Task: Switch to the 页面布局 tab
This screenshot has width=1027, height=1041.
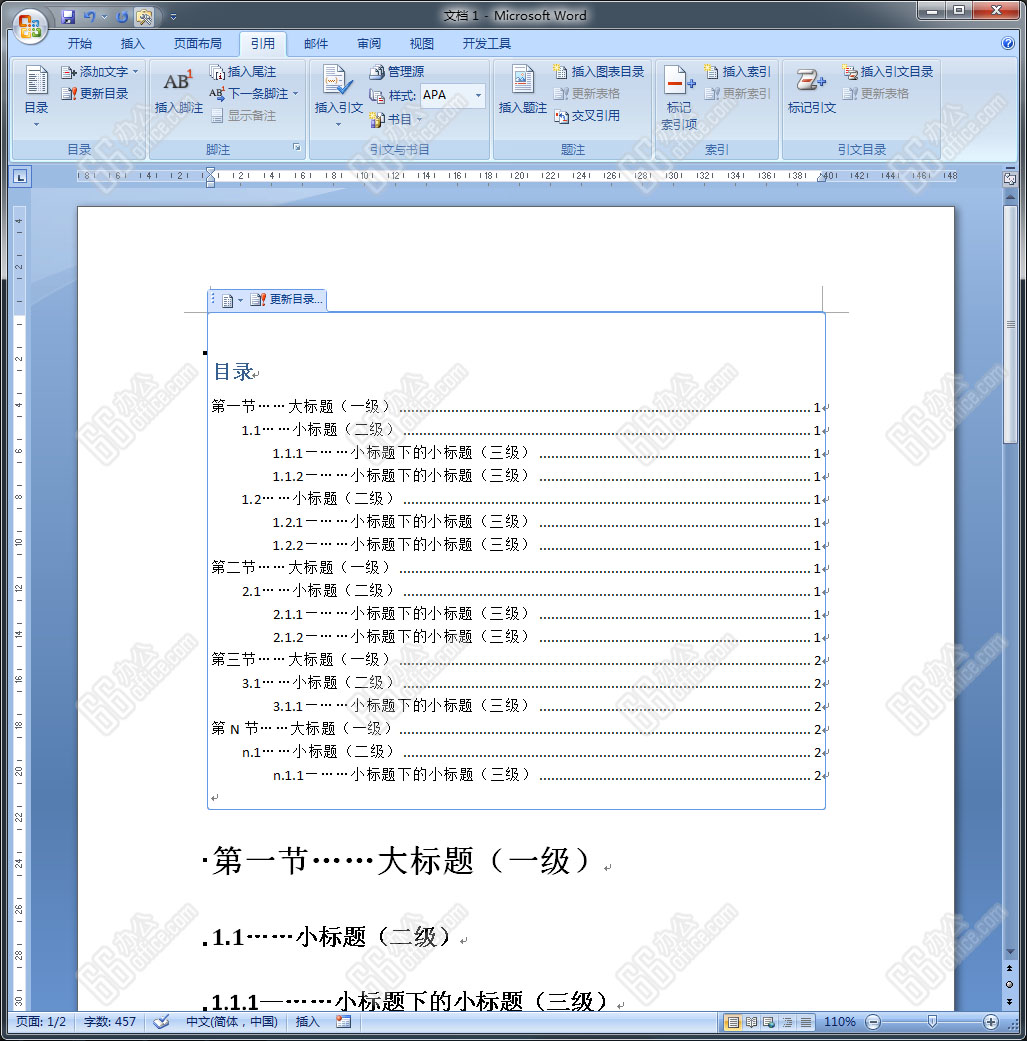Action: [197, 44]
